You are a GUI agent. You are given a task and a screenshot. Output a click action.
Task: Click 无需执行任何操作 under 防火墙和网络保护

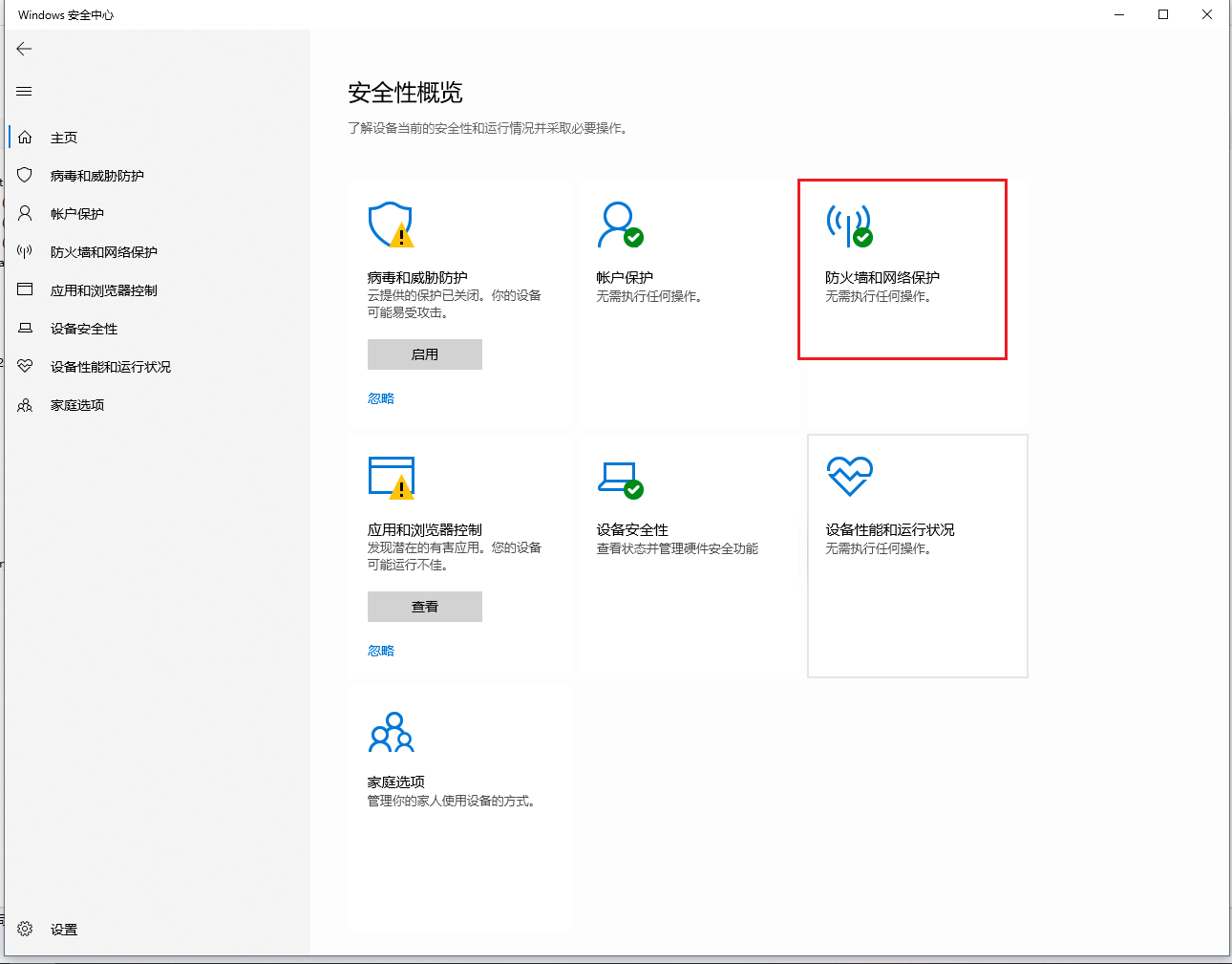coord(879,296)
